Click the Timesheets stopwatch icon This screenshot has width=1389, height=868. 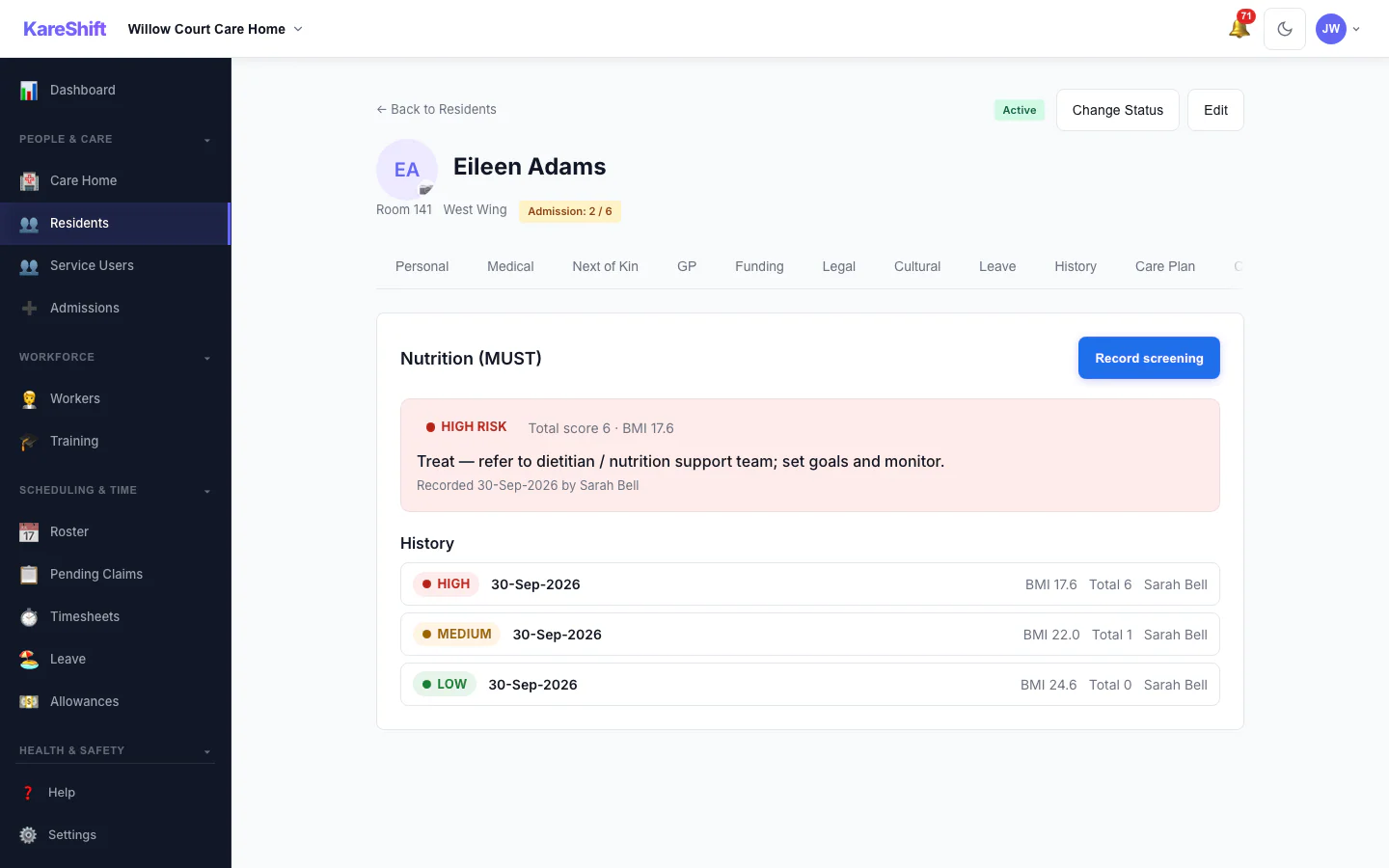29,617
